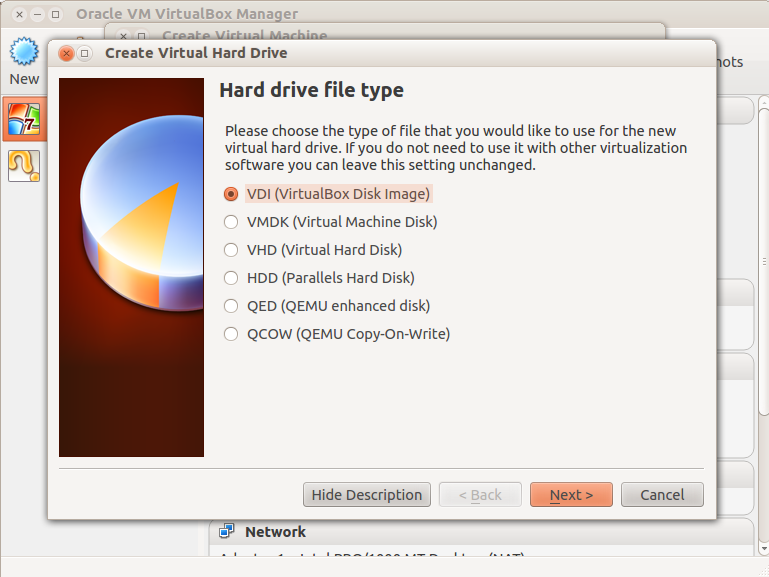This screenshot has width=769, height=577.
Task: Maximize the VirtualBox Manager window
Action: [x=55, y=14]
